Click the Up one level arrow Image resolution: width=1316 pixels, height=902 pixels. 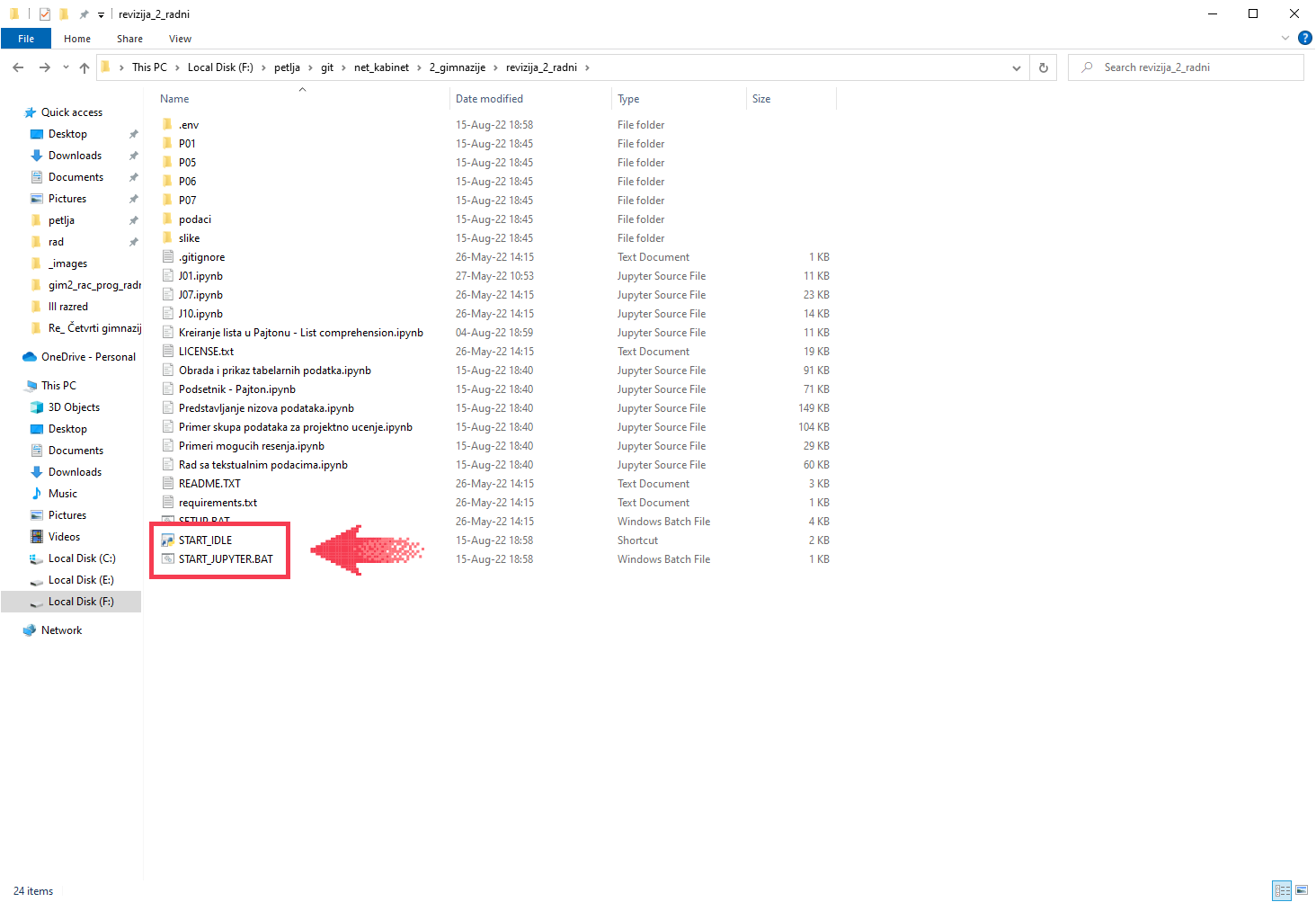click(x=84, y=67)
